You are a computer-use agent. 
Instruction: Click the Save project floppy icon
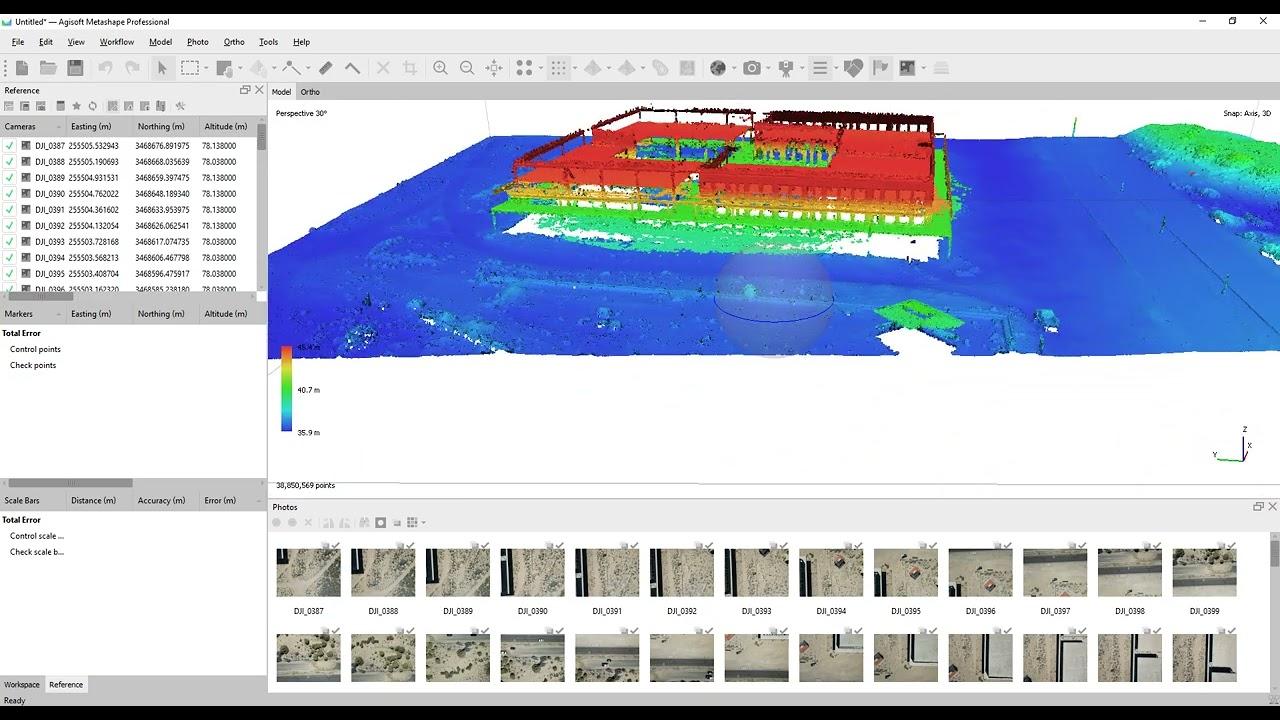[75, 68]
